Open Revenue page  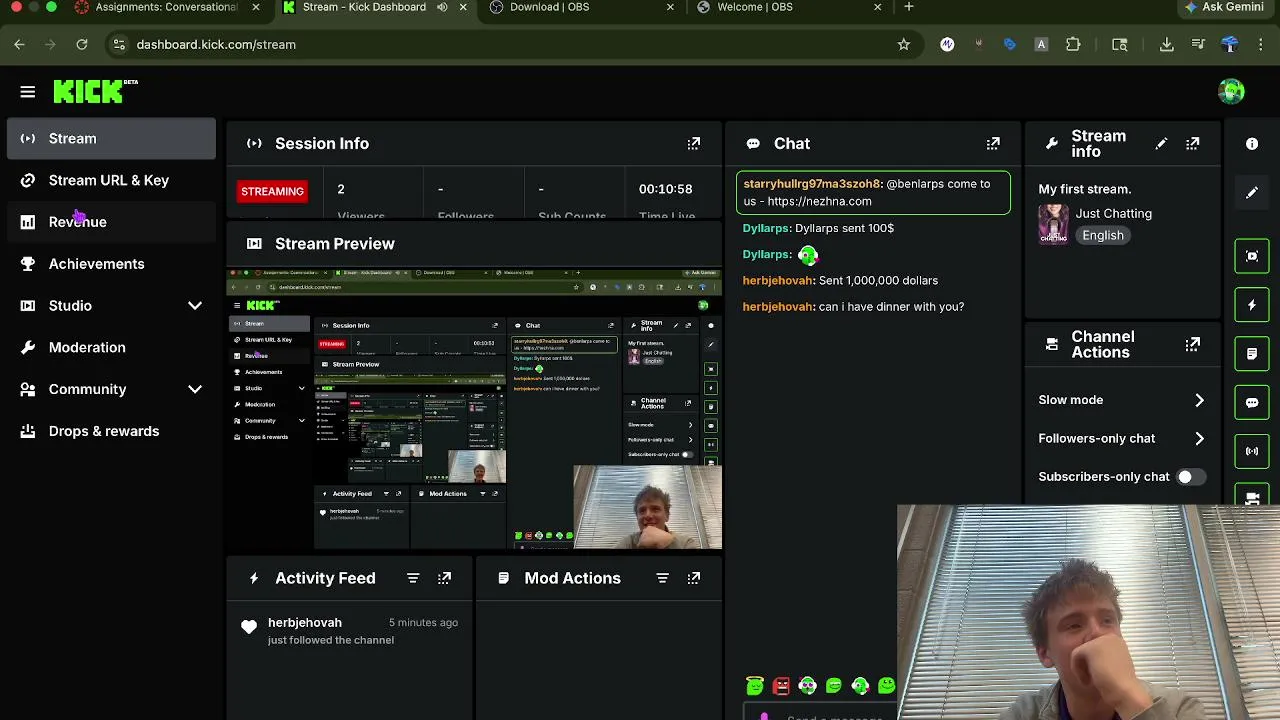click(111, 222)
